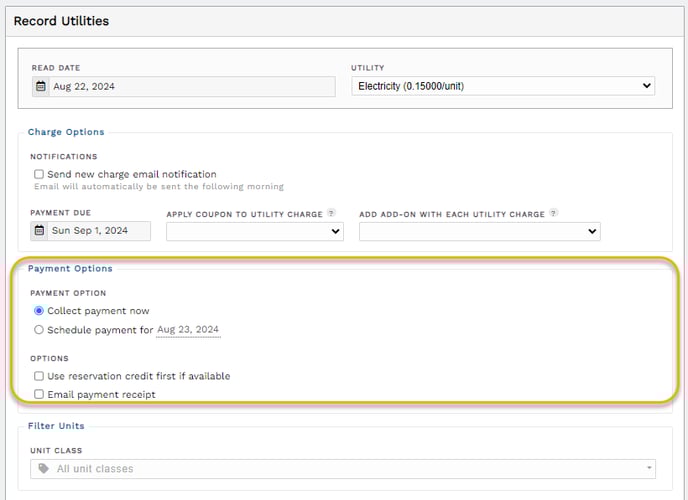The width and height of the screenshot is (688, 500).
Task: Click the help icon beside Add-on label
Action: tap(554, 213)
